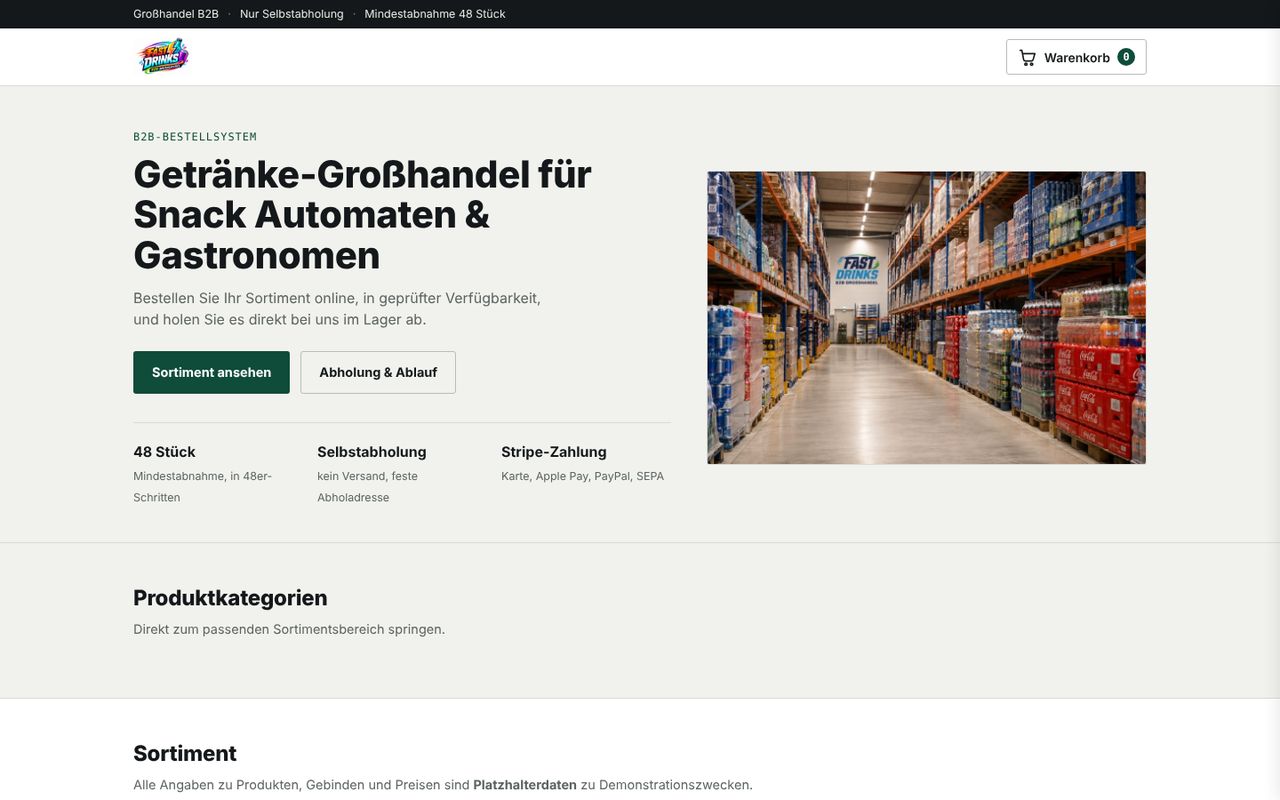
Task: Click the cart item count badge
Action: tap(1126, 57)
